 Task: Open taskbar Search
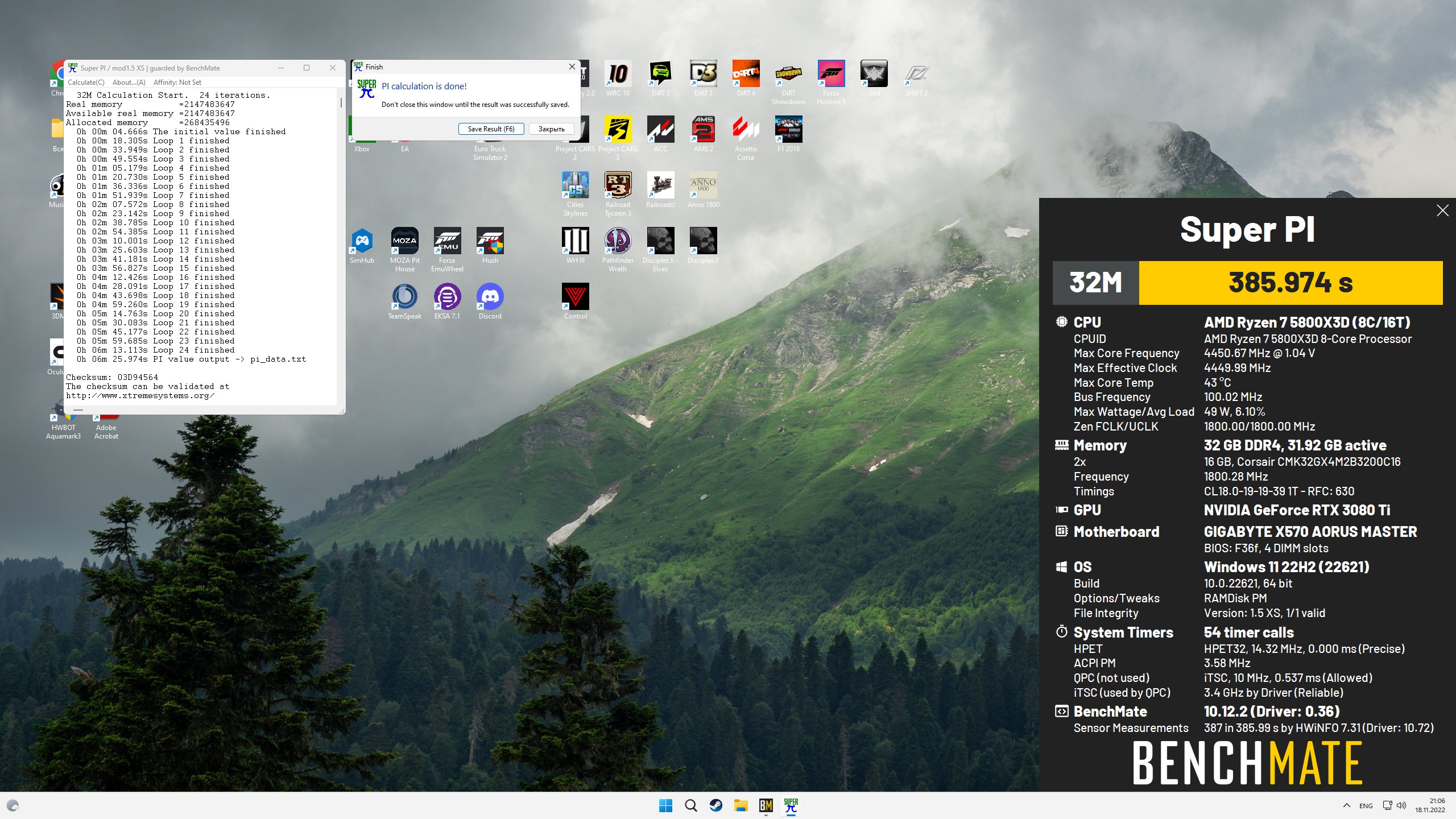pyautogui.click(x=690, y=805)
